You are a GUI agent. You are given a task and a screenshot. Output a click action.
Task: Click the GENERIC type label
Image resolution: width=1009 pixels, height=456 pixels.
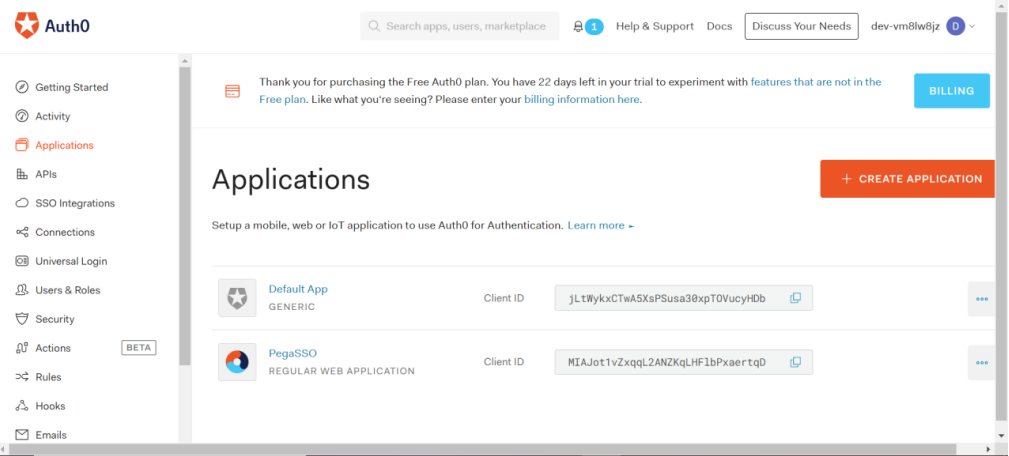click(x=292, y=307)
